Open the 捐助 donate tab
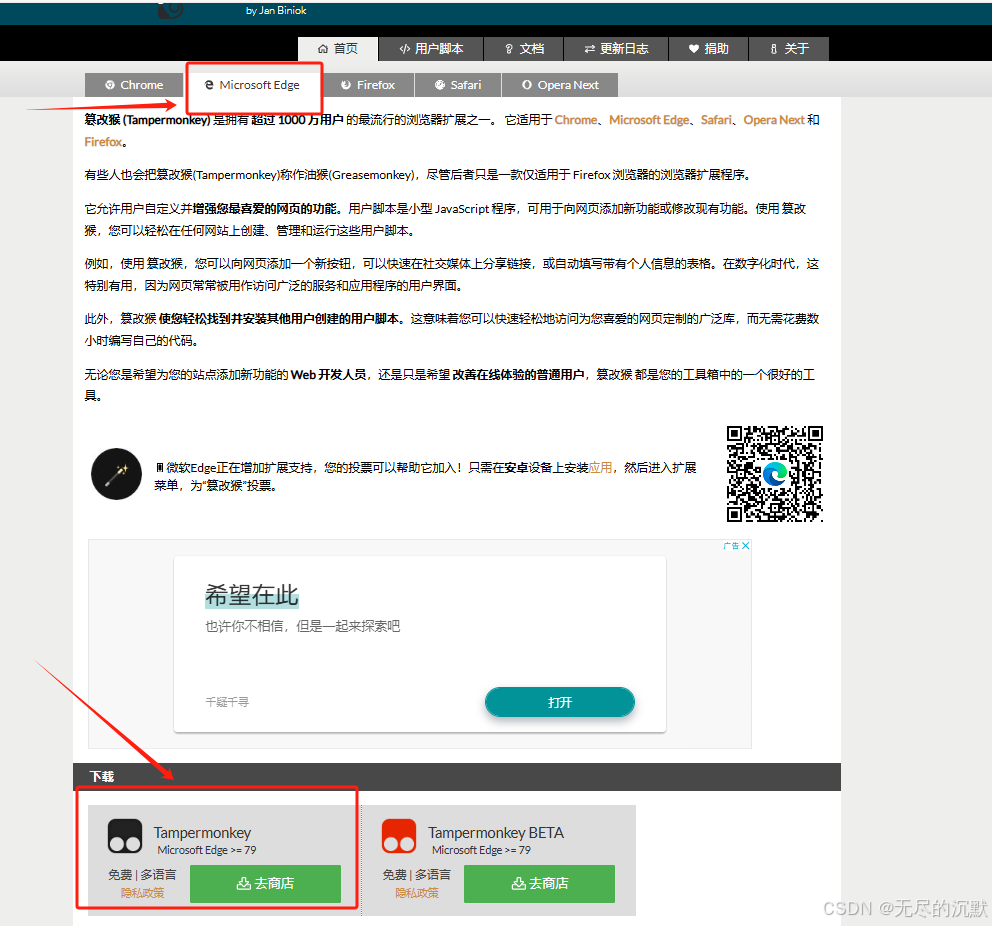This screenshot has width=992, height=926. pos(709,49)
